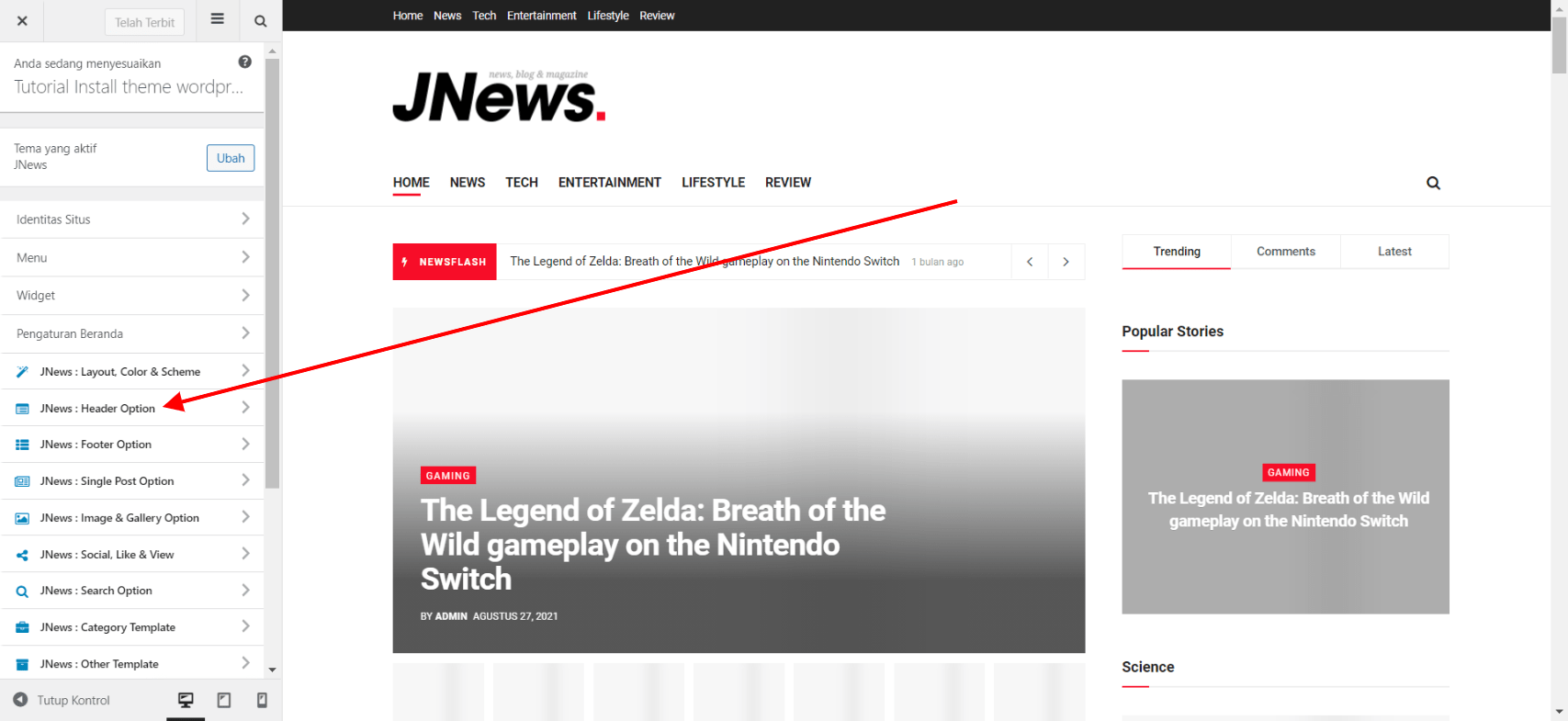The height and width of the screenshot is (721, 1568).
Task: Click the Header Option panel icon
Action: pyautogui.click(x=22, y=409)
